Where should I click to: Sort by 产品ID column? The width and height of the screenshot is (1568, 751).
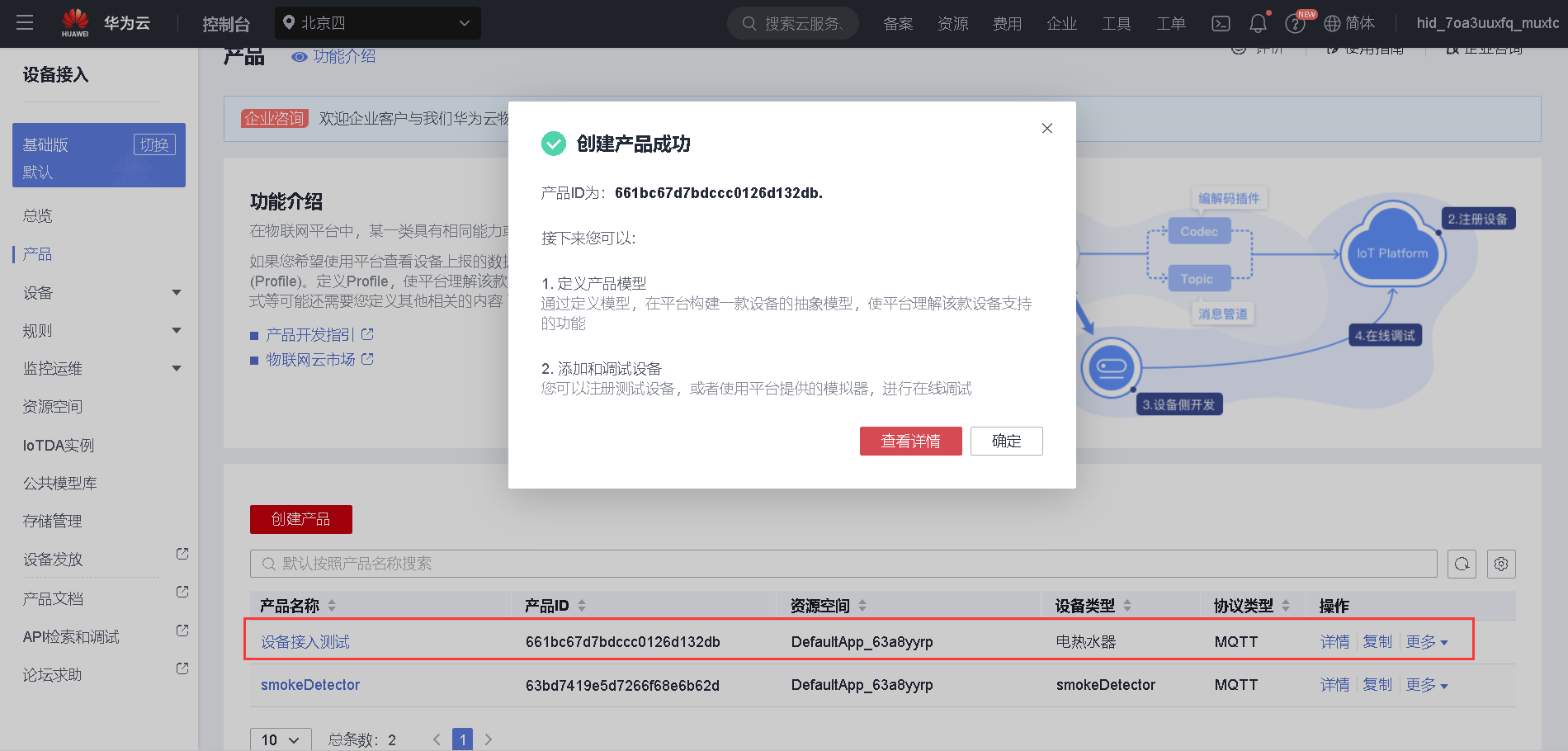[x=582, y=606]
